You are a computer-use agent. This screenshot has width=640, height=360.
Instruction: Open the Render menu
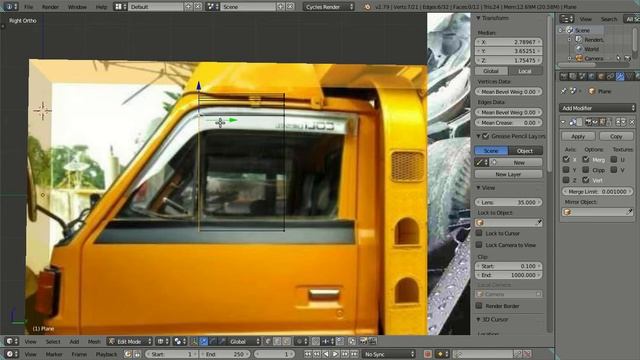click(x=50, y=7)
